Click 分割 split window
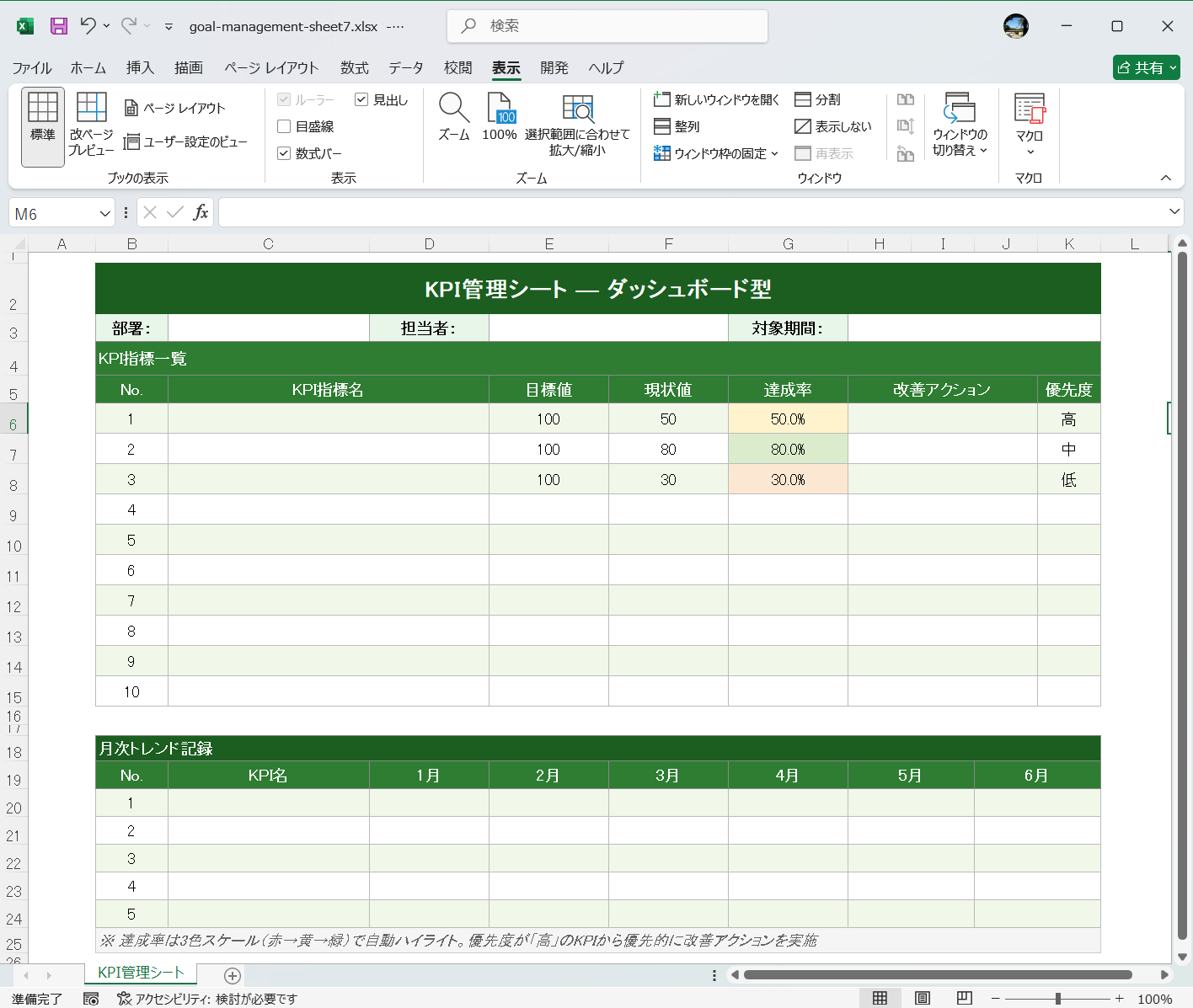Viewport: 1193px width, 1008px height. (817, 99)
